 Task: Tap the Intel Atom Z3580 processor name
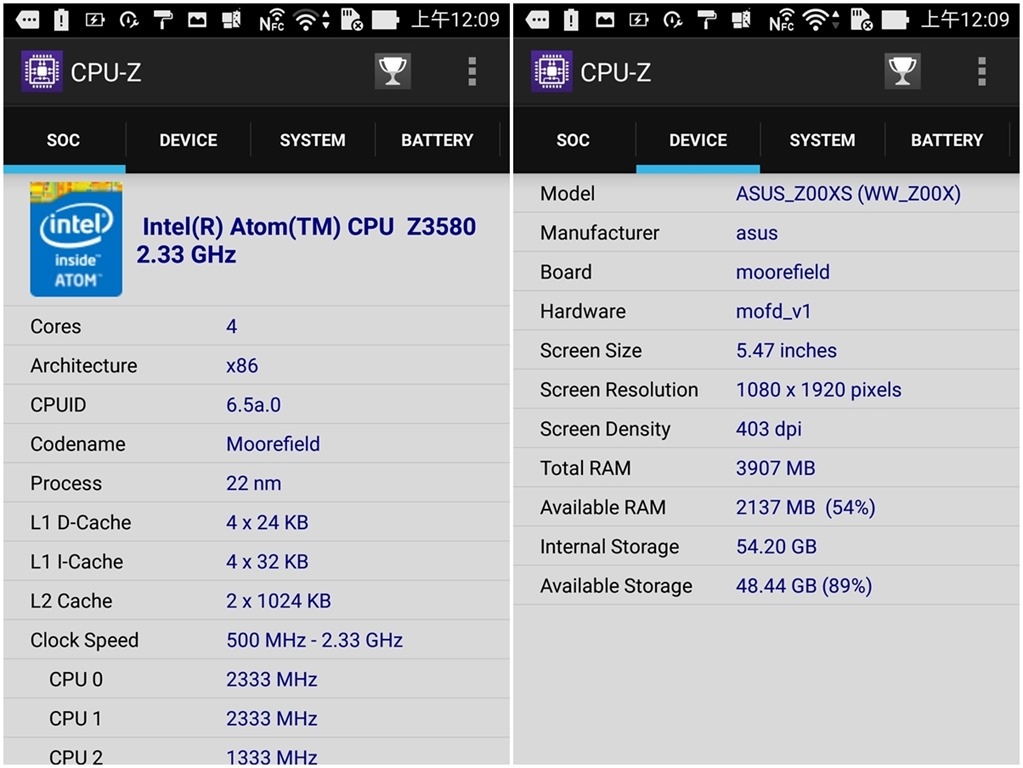[x=308, y=240]
